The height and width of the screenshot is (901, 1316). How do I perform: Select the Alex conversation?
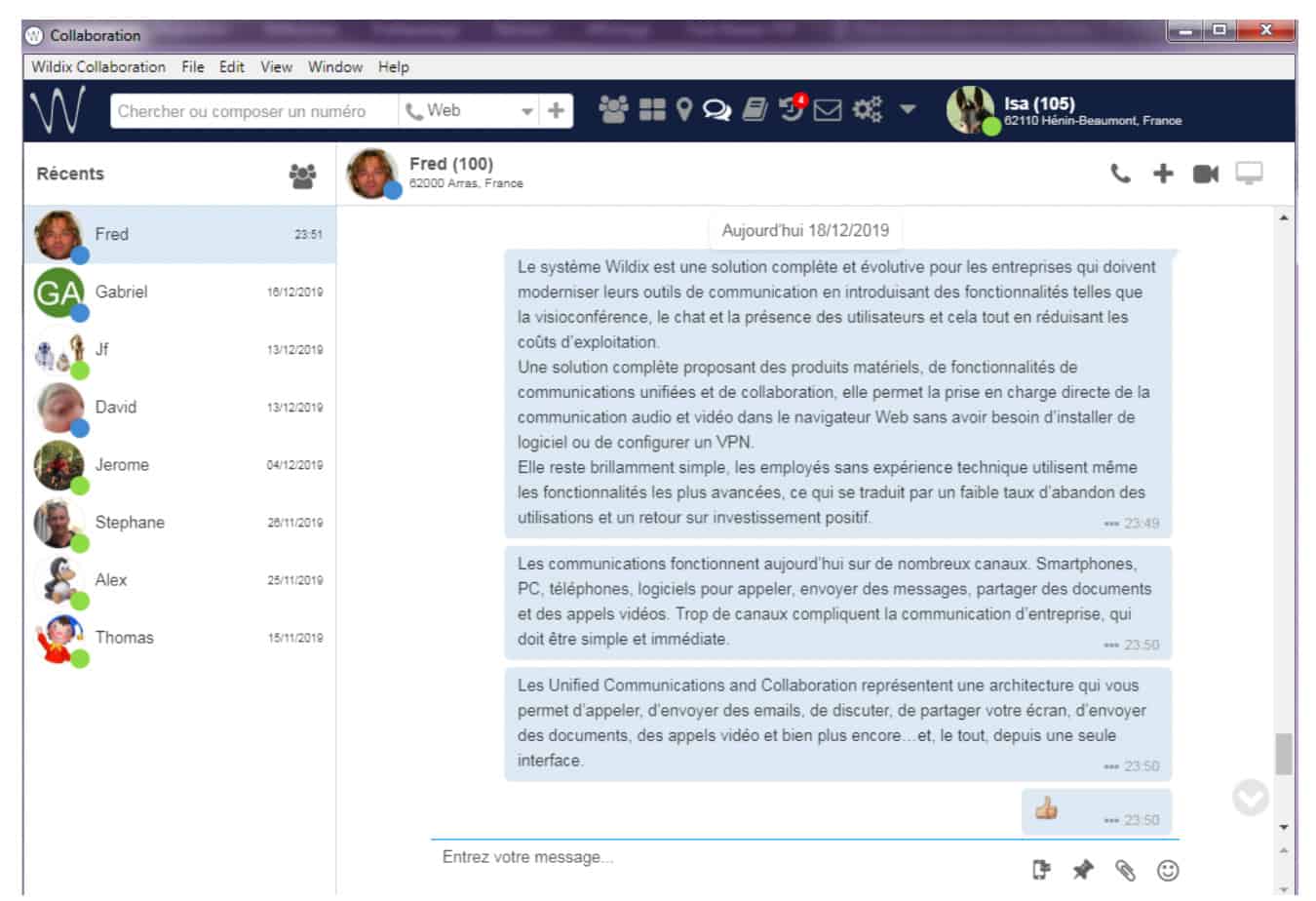coord(179,579)
